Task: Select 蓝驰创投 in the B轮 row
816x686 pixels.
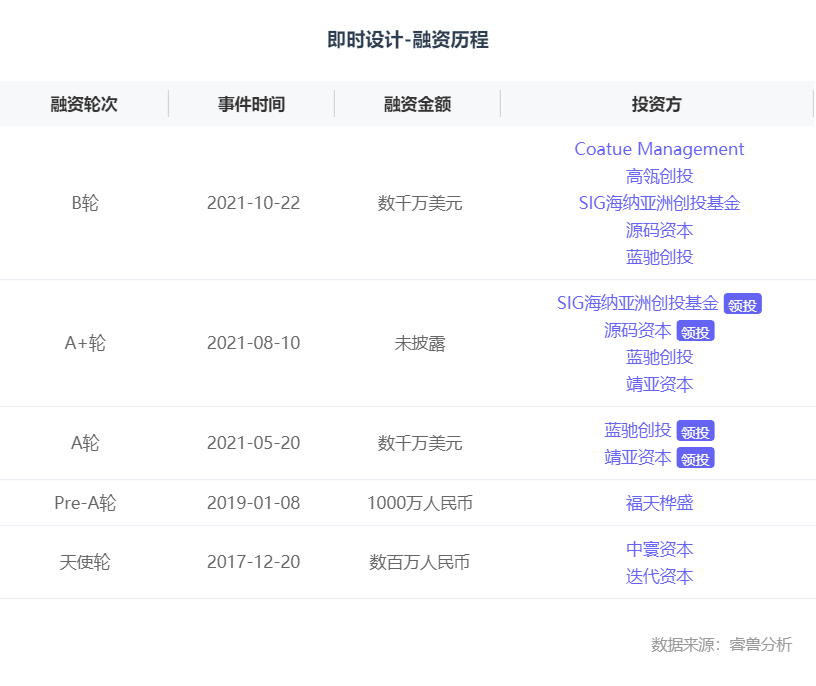Action: click(659, 257)
